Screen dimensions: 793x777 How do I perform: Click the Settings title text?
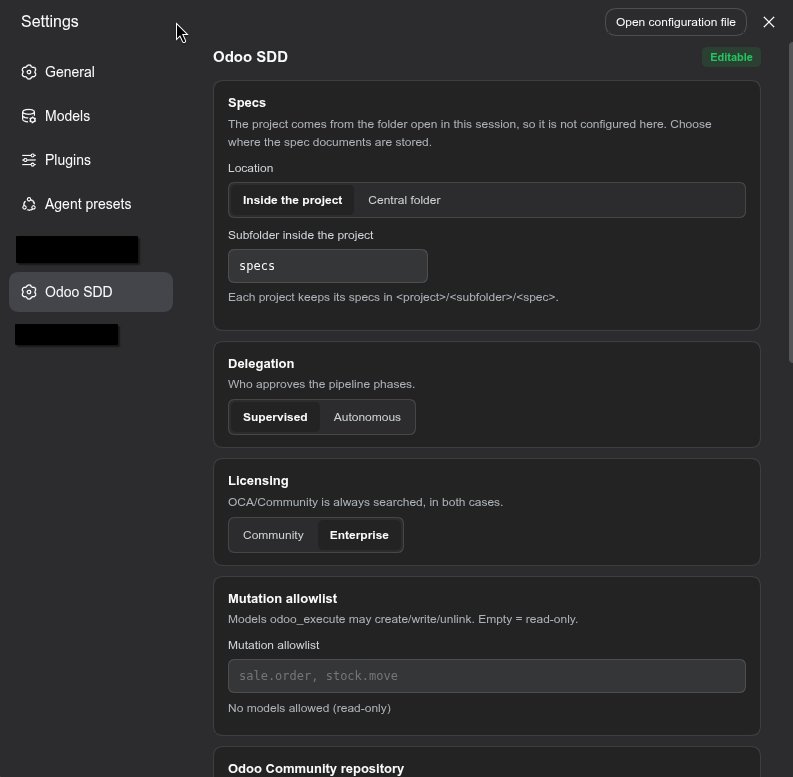pos(50,21)
